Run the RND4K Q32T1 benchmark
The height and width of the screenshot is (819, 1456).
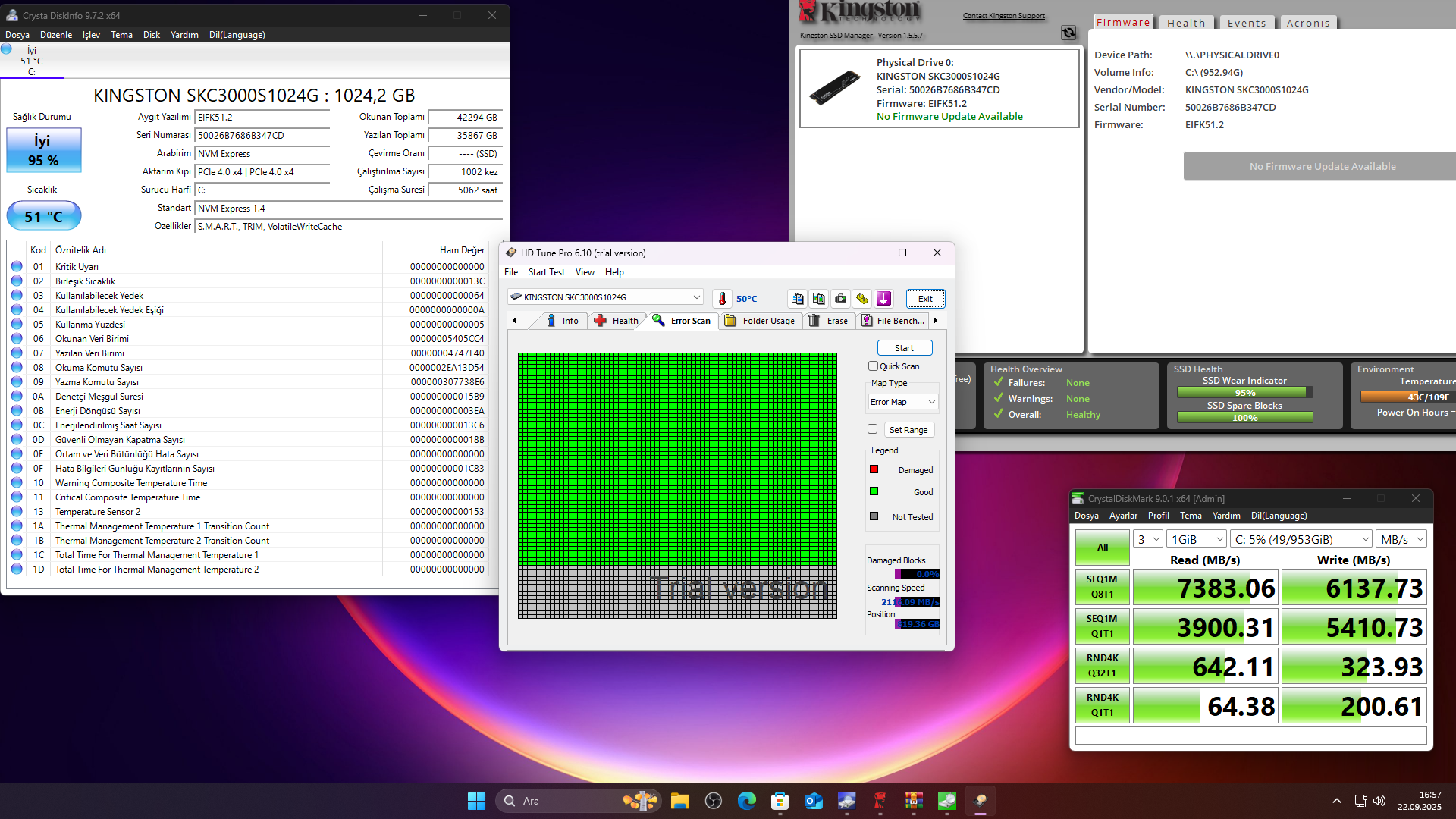(1103, 666)
